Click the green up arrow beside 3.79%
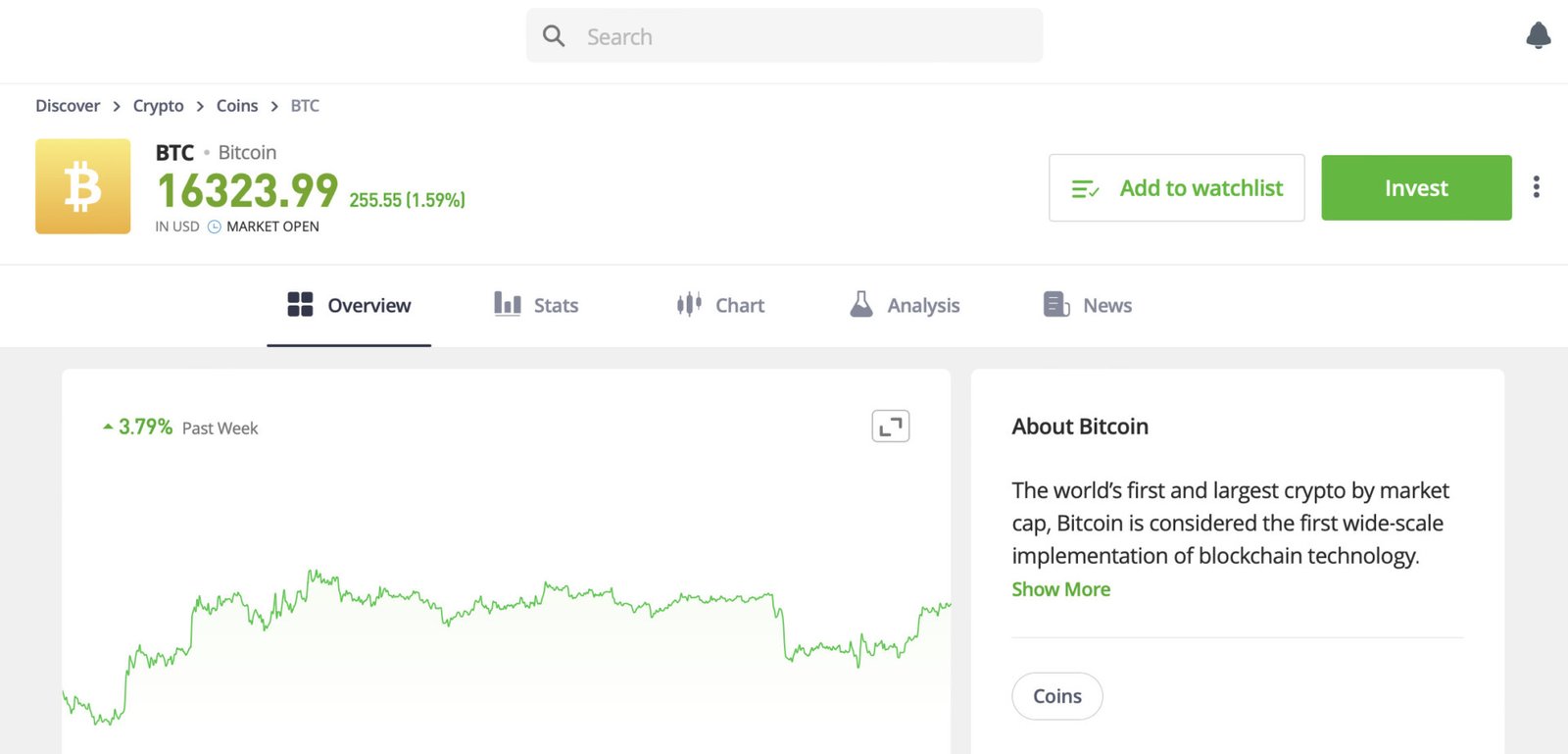Viewport: 1568px width, 754px height. 108,427
